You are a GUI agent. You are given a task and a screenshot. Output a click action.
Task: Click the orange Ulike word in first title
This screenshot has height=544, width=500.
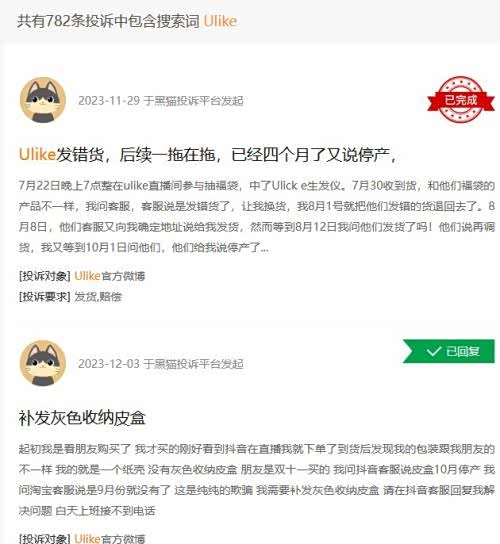37,154
